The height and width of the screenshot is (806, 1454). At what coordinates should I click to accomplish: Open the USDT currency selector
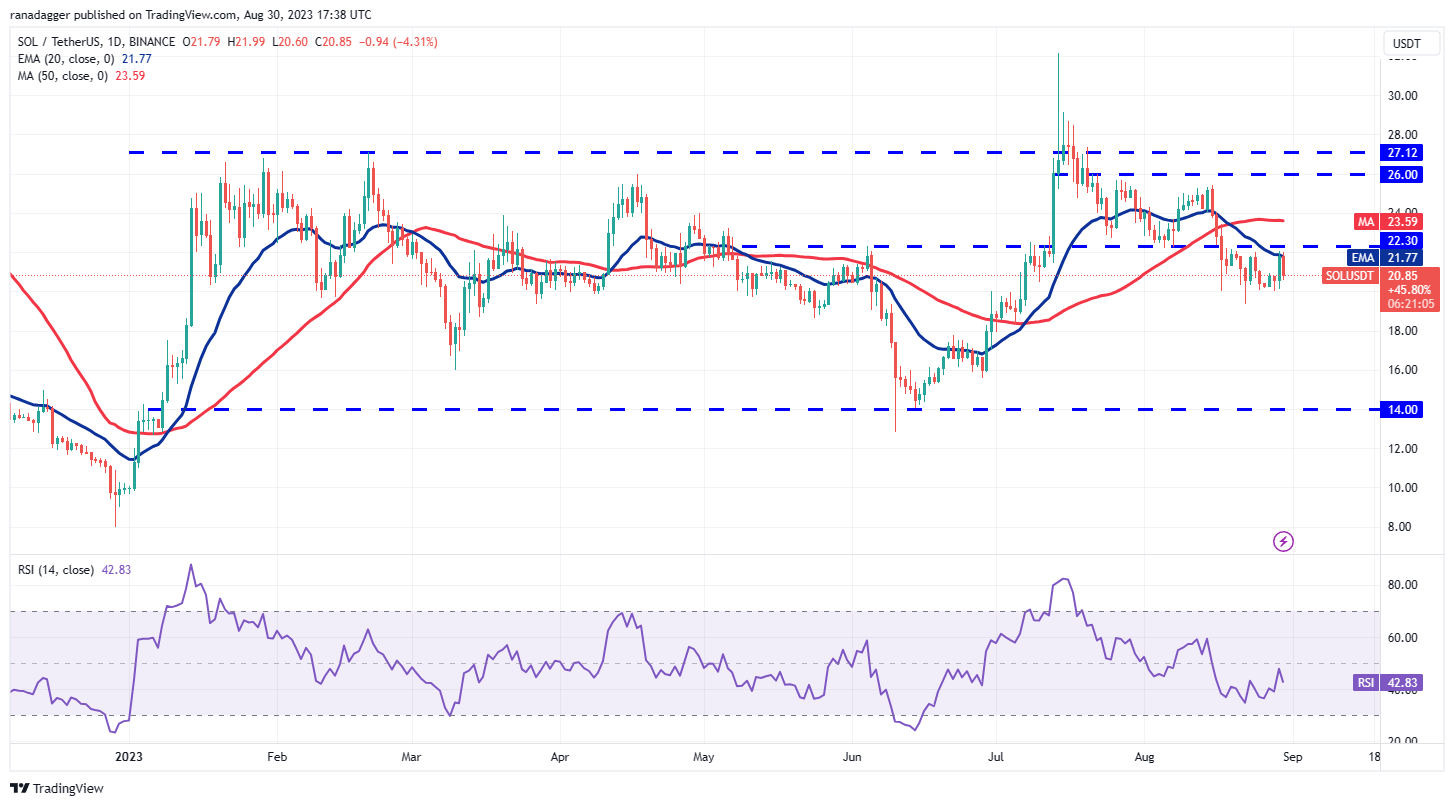click(1410, 43)
